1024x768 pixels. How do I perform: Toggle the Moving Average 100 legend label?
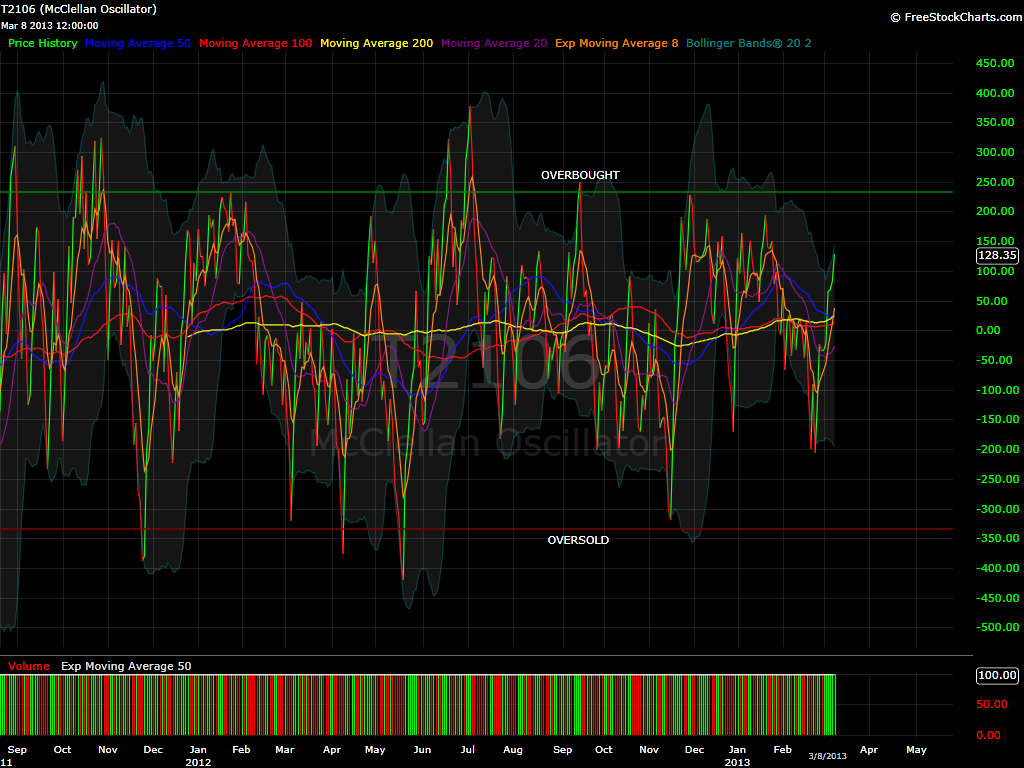tap(255, 44)
